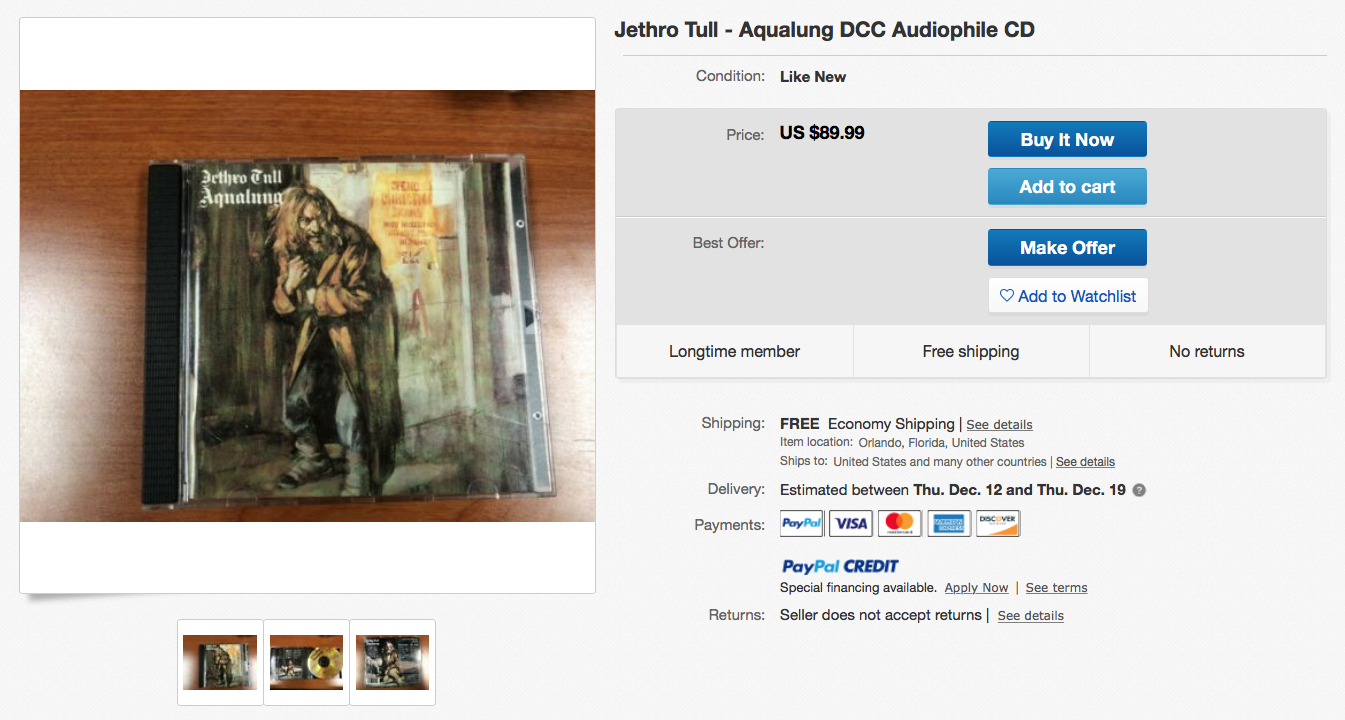
Task: Open See details link for shipping
Action: [999, 425]
